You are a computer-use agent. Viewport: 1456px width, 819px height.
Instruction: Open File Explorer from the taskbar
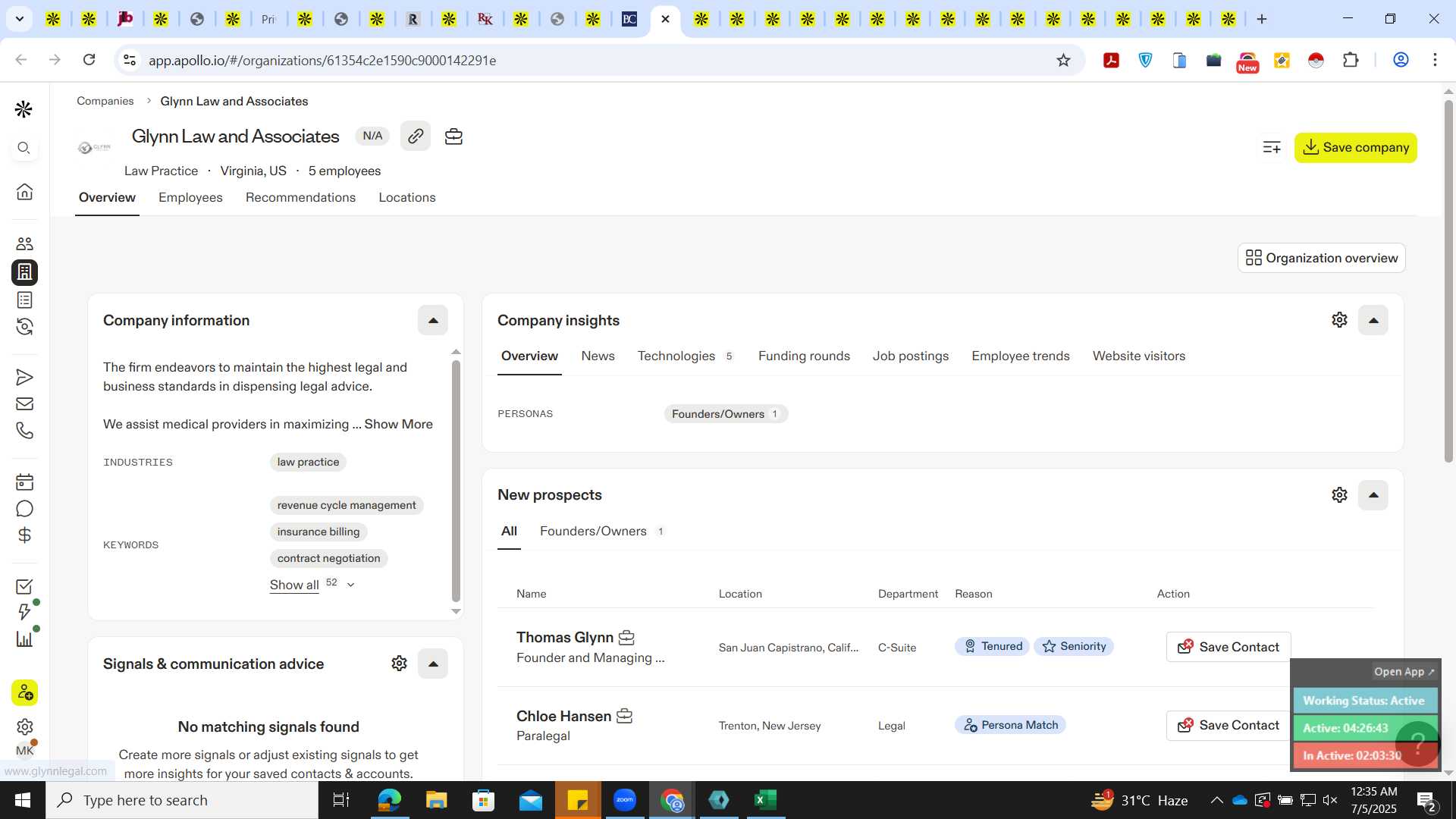(x=436, y=800)
